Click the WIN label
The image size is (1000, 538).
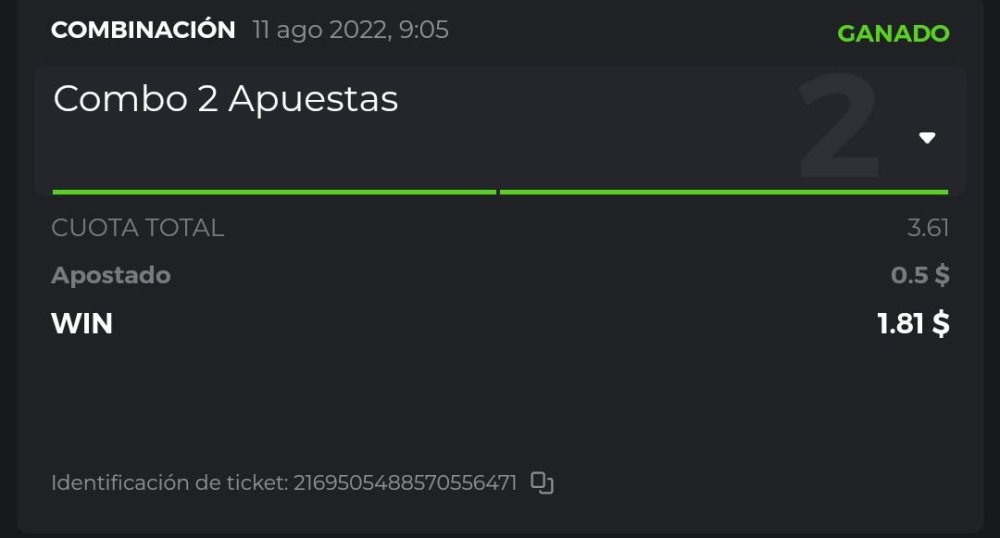coord(82,324)
